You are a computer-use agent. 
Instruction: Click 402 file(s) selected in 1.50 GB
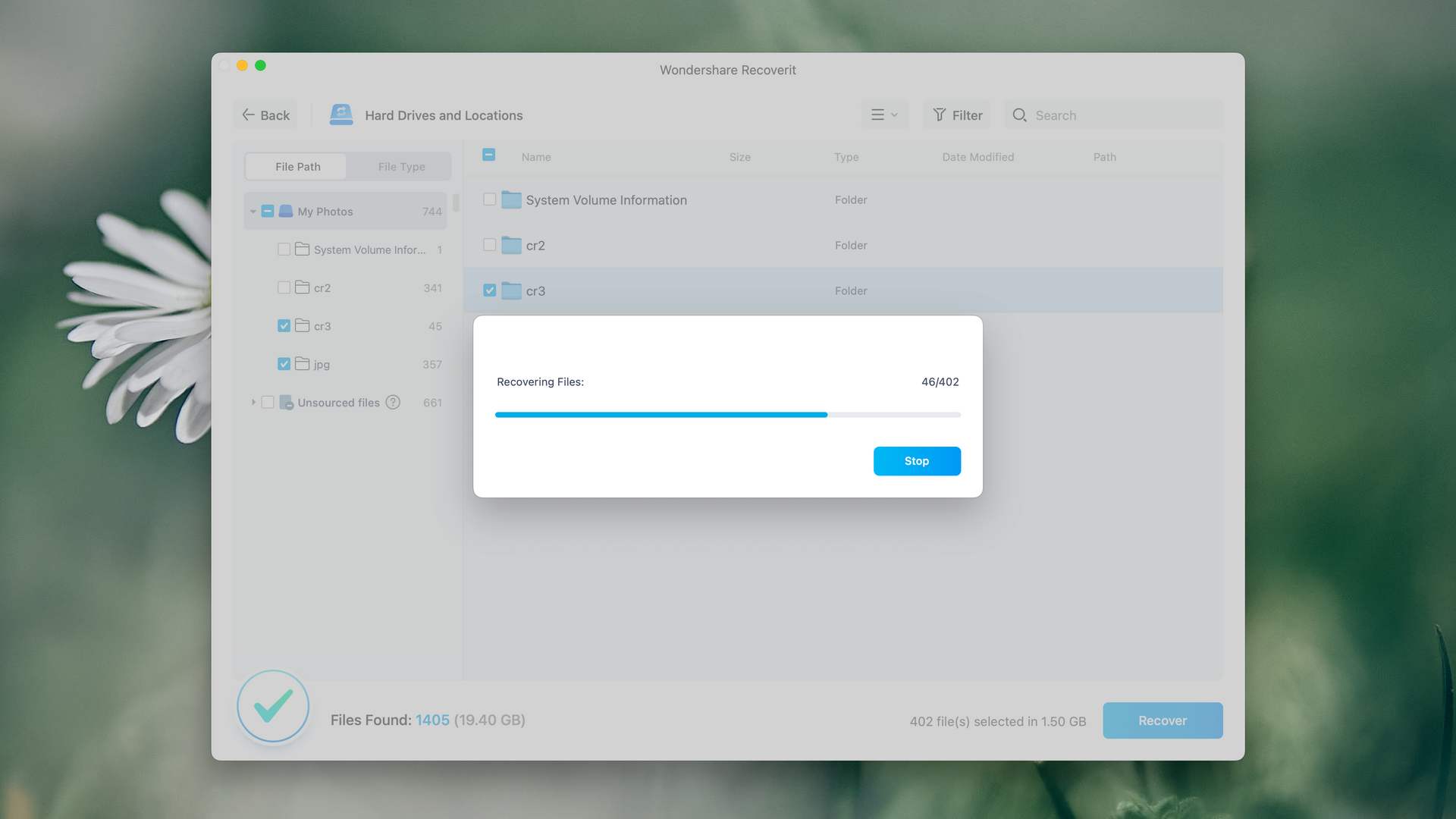[x=997, y=722]
